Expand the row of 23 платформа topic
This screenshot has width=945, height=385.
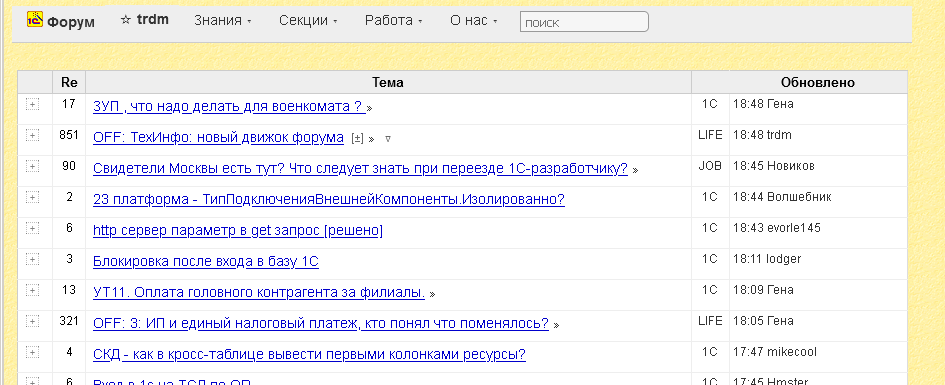pos(33,197)
